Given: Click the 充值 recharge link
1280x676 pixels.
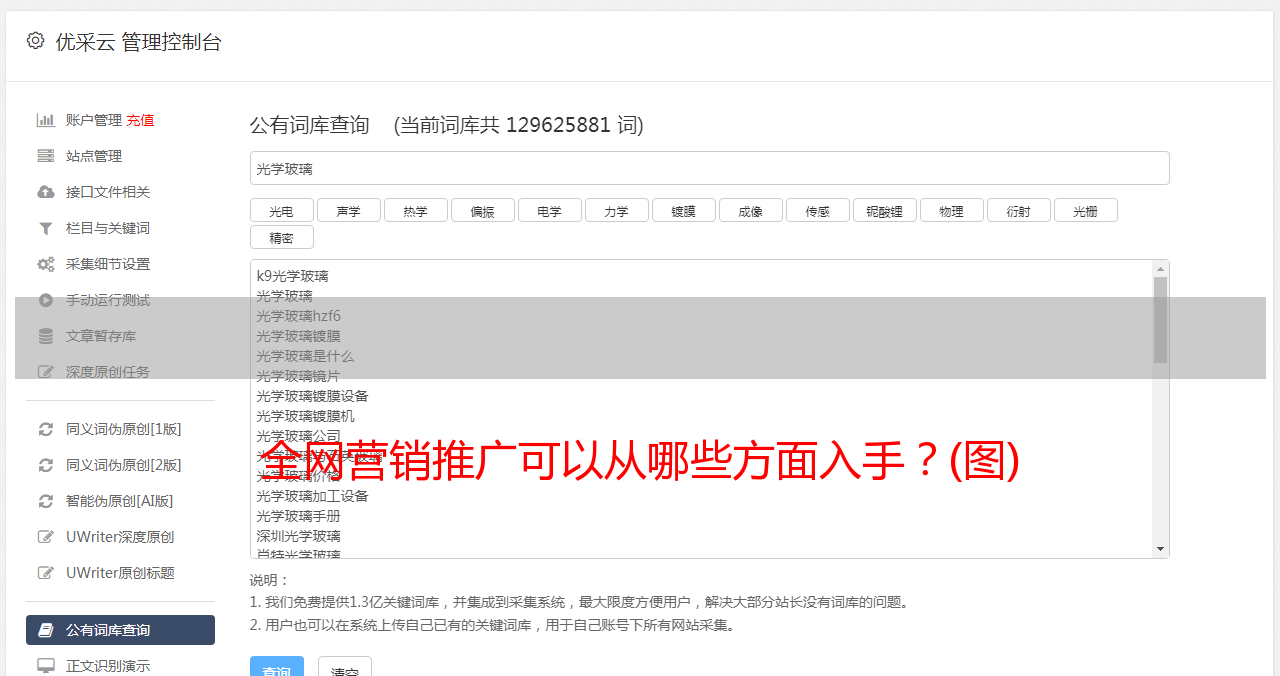Looking at the screenshot, I should [x=140, y=120].
